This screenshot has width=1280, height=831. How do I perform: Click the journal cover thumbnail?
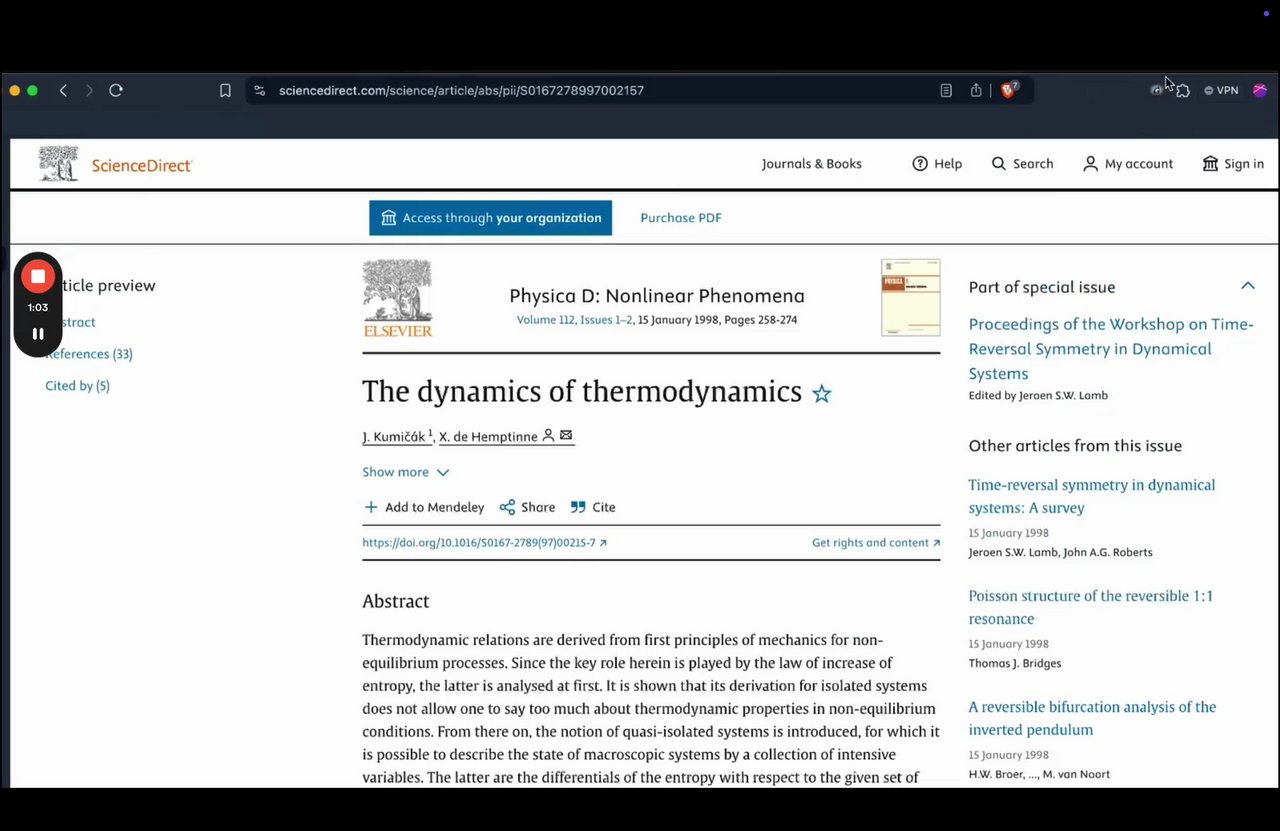(x=910, y=297)
